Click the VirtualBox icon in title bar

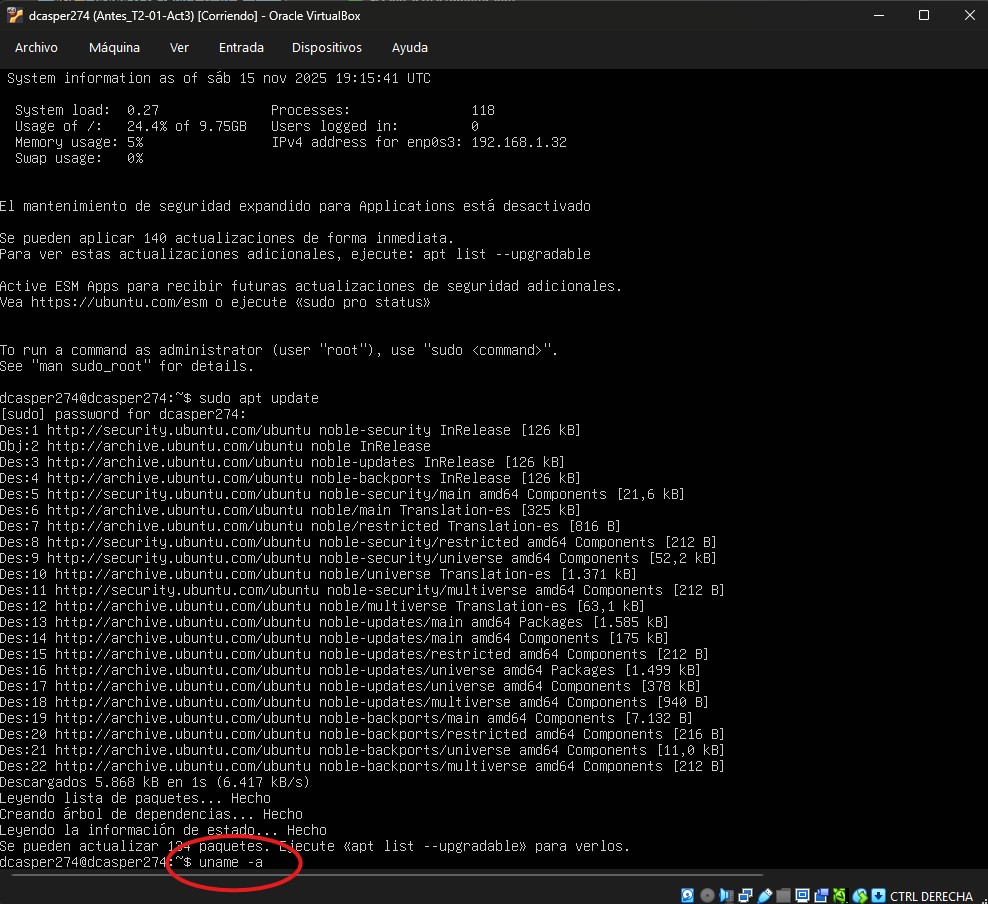click(14, 15)
